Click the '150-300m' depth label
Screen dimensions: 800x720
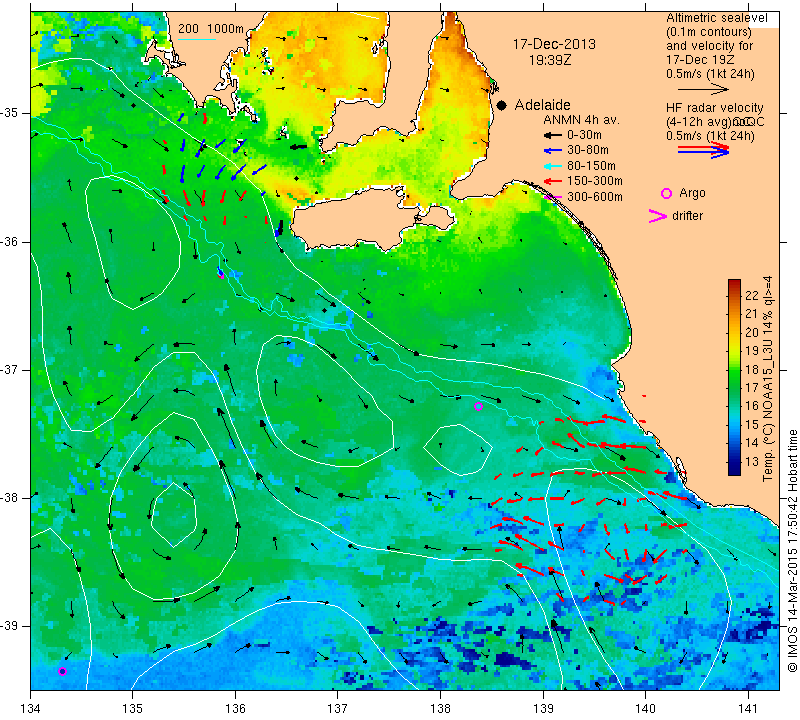pyautogui.click(x=595, y=181)
